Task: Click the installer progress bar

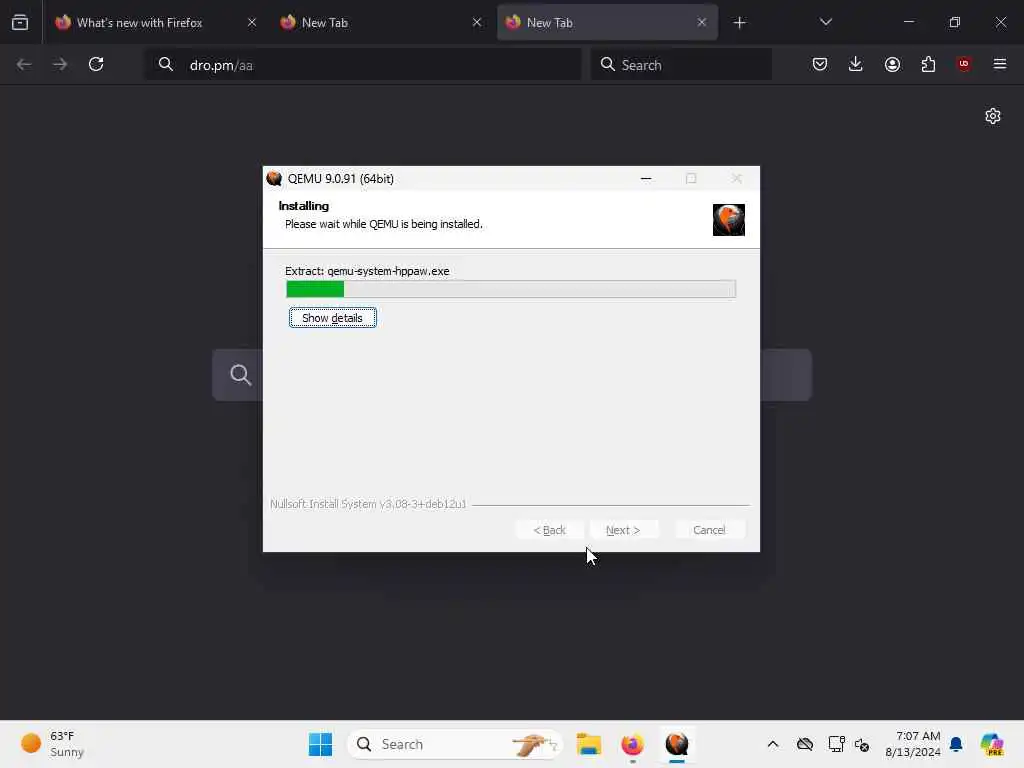Action: [511, 289]
